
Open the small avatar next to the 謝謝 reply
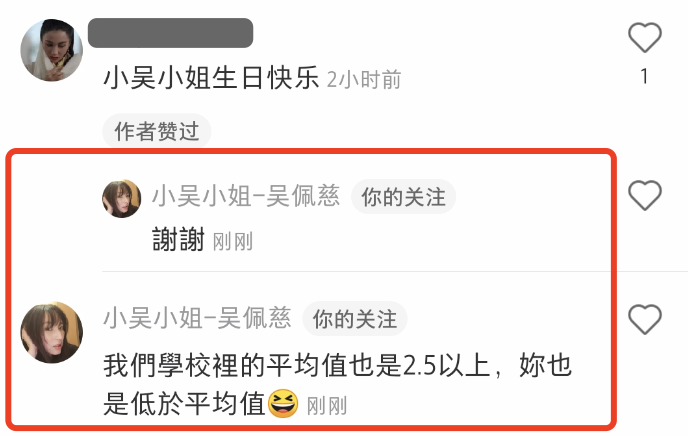122,198
